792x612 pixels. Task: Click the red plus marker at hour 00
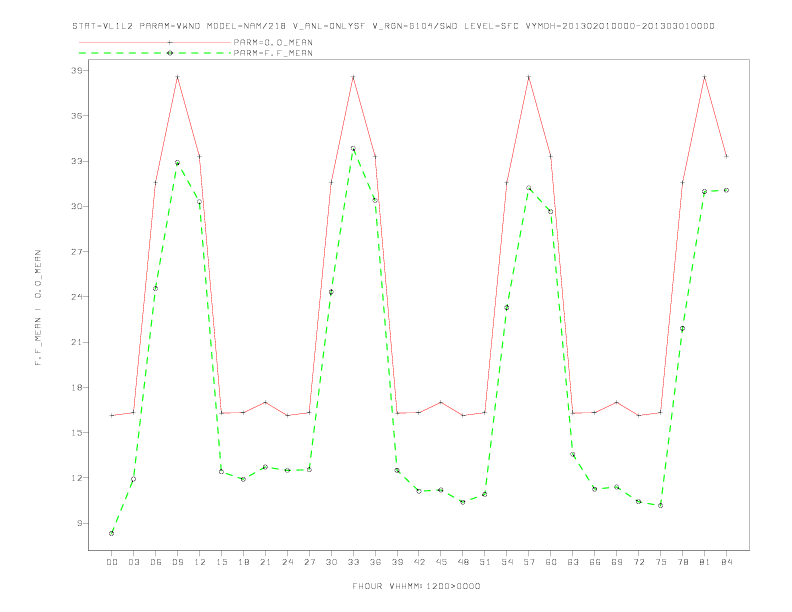point(112,416)
